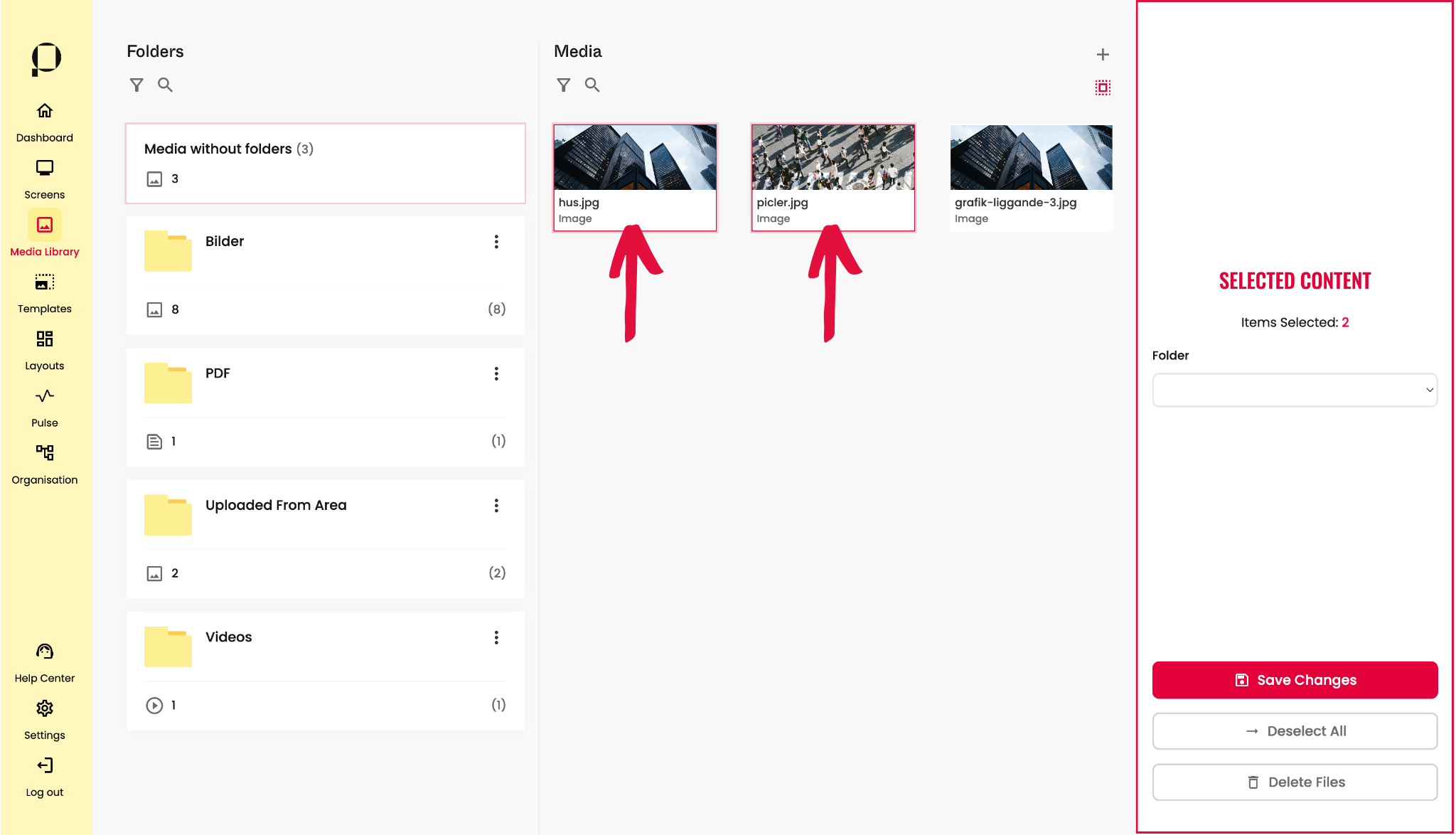Navigate to Layouts in sidebar
1456x835 pixels.
point(45,350)
